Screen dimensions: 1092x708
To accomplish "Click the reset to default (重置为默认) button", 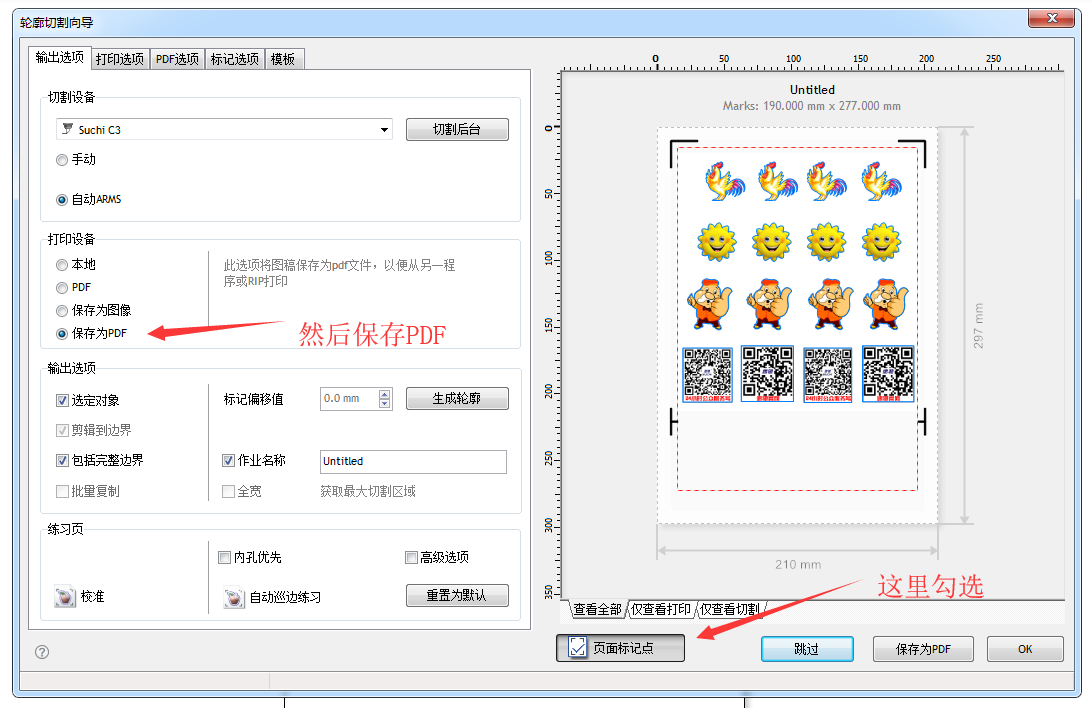I will coord(457,596).
